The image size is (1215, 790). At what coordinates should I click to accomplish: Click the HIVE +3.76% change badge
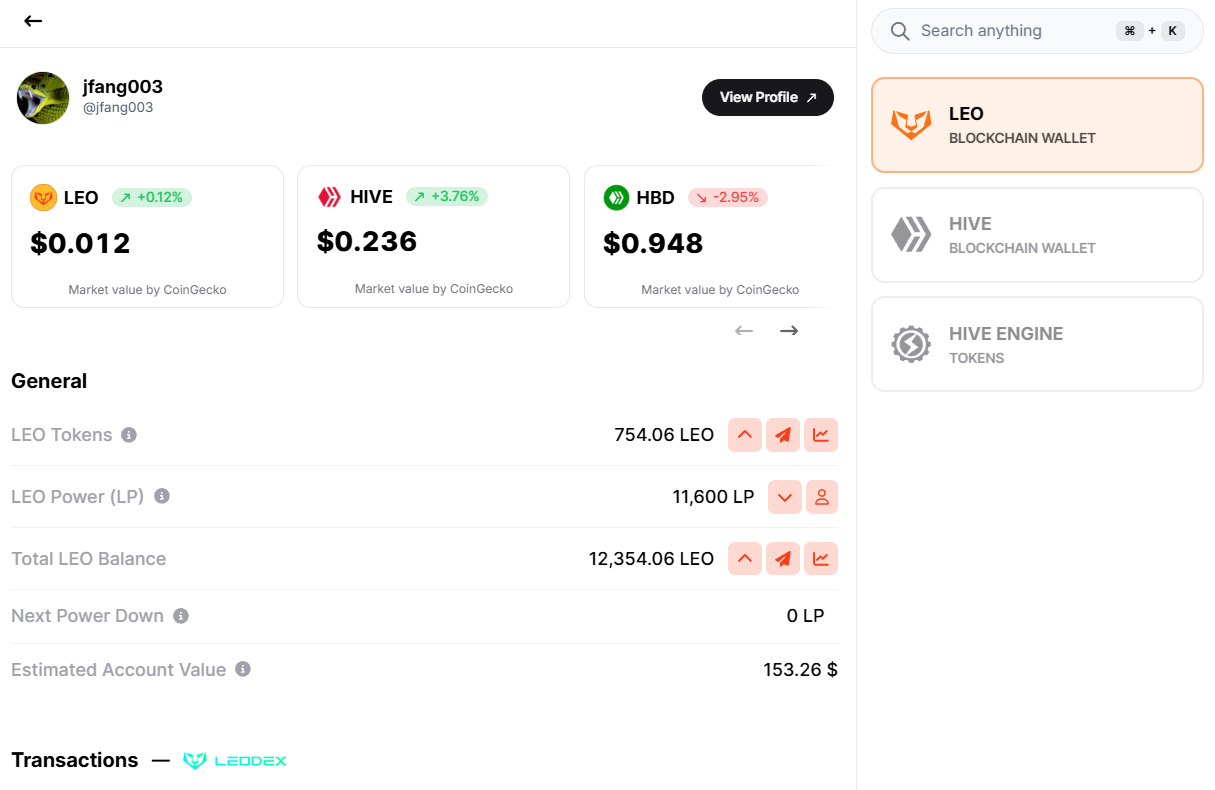447,196
